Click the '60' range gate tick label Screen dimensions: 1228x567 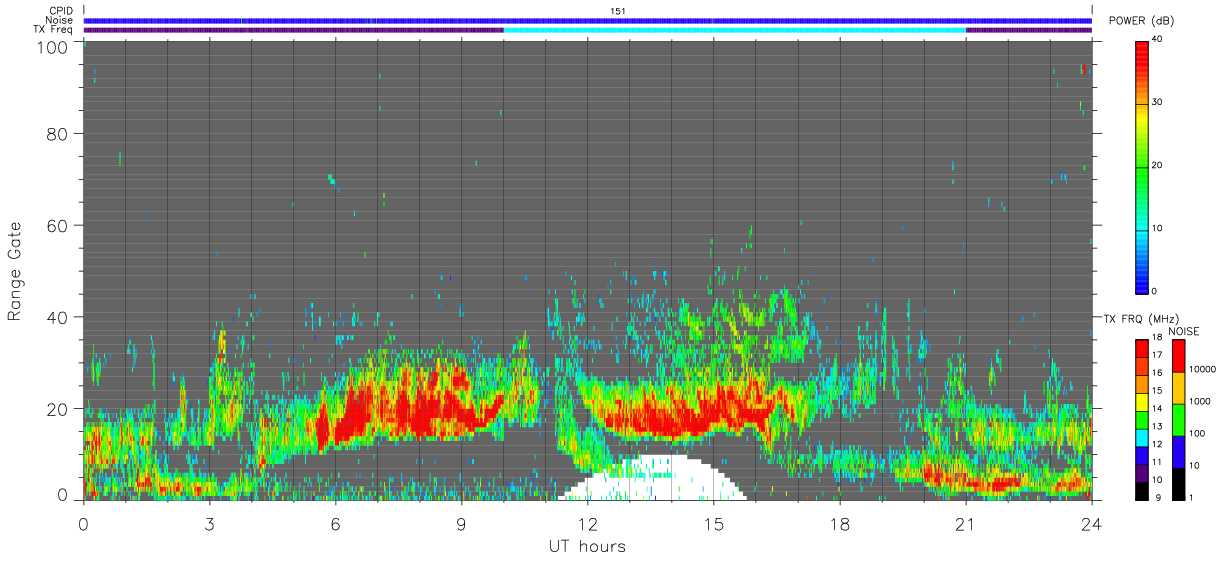pos(57,226)
